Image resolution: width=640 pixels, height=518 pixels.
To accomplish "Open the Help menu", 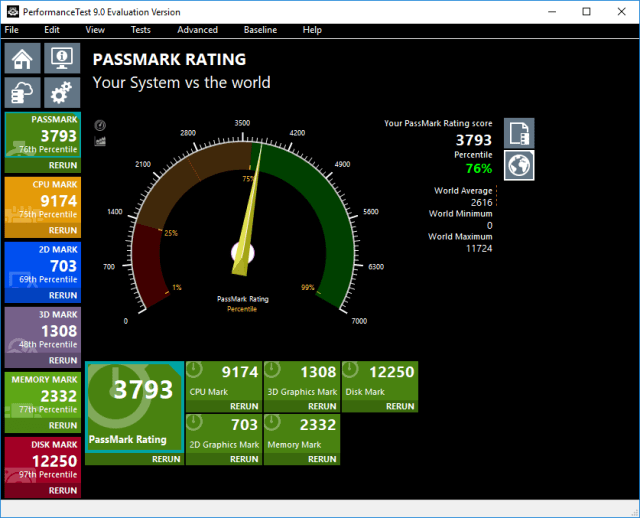I will click(312, 30).
